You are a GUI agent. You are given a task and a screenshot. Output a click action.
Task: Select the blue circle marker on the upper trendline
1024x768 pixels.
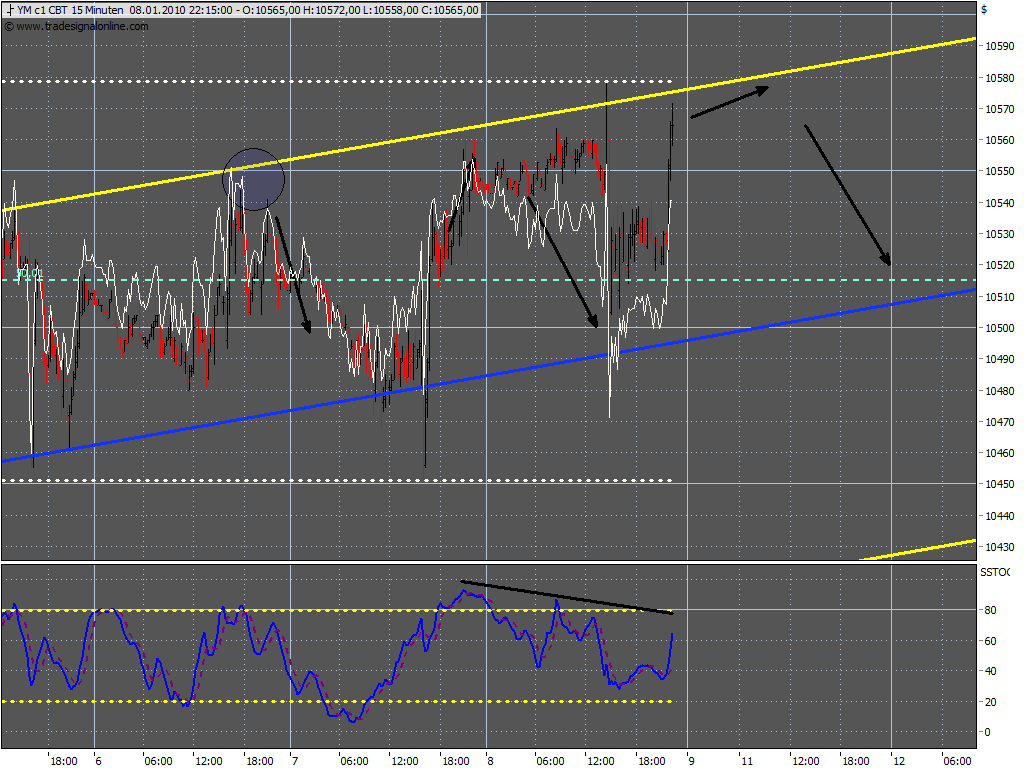(x=253, y=179)
